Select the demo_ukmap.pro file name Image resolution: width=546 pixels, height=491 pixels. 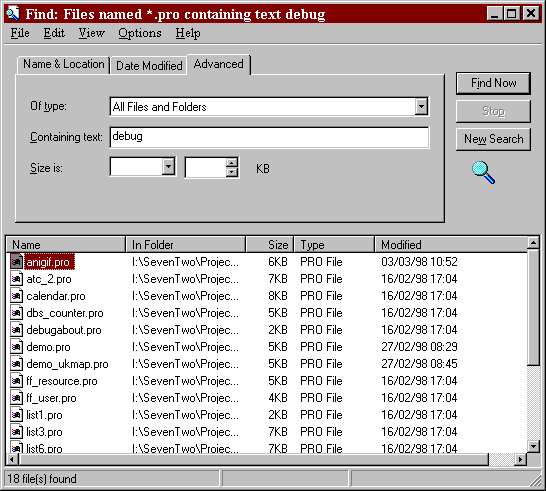pos(67,364)
